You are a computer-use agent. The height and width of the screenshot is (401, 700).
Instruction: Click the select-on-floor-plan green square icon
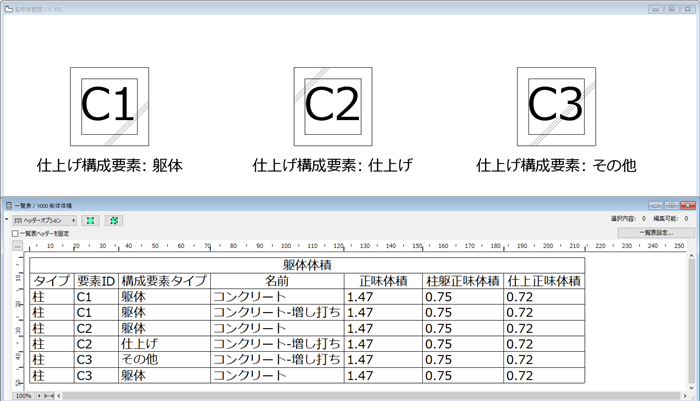[91, 221]
